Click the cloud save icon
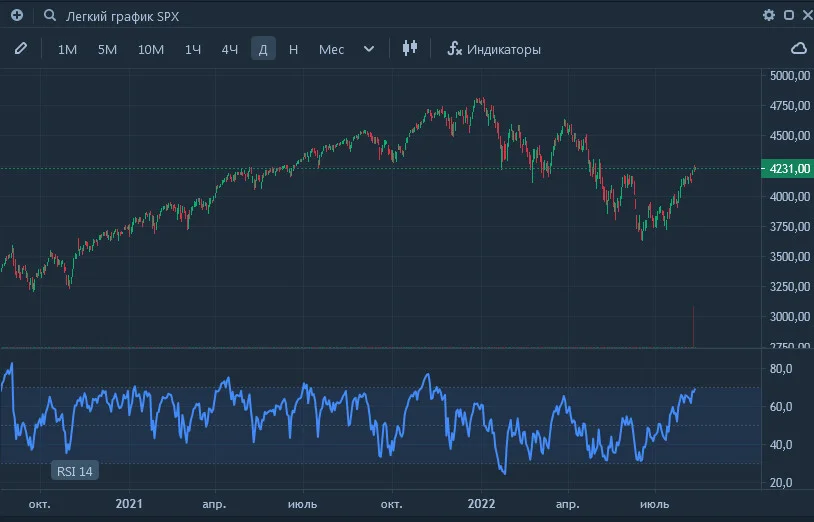Screen dimensions: 814x522 click(799, 49)
